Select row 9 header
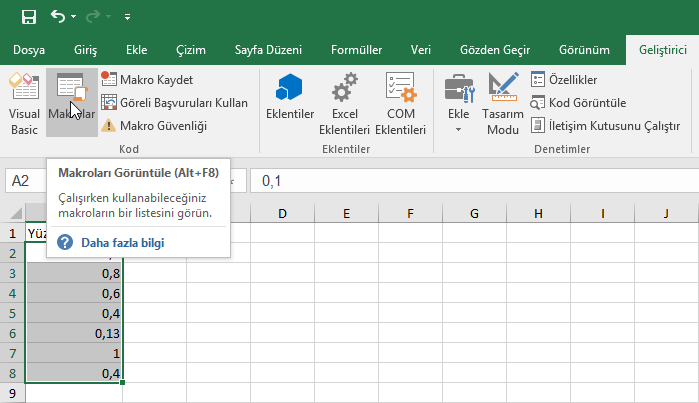Image resolution: width=699 pixels, height=403 pixels. [12, 394]
